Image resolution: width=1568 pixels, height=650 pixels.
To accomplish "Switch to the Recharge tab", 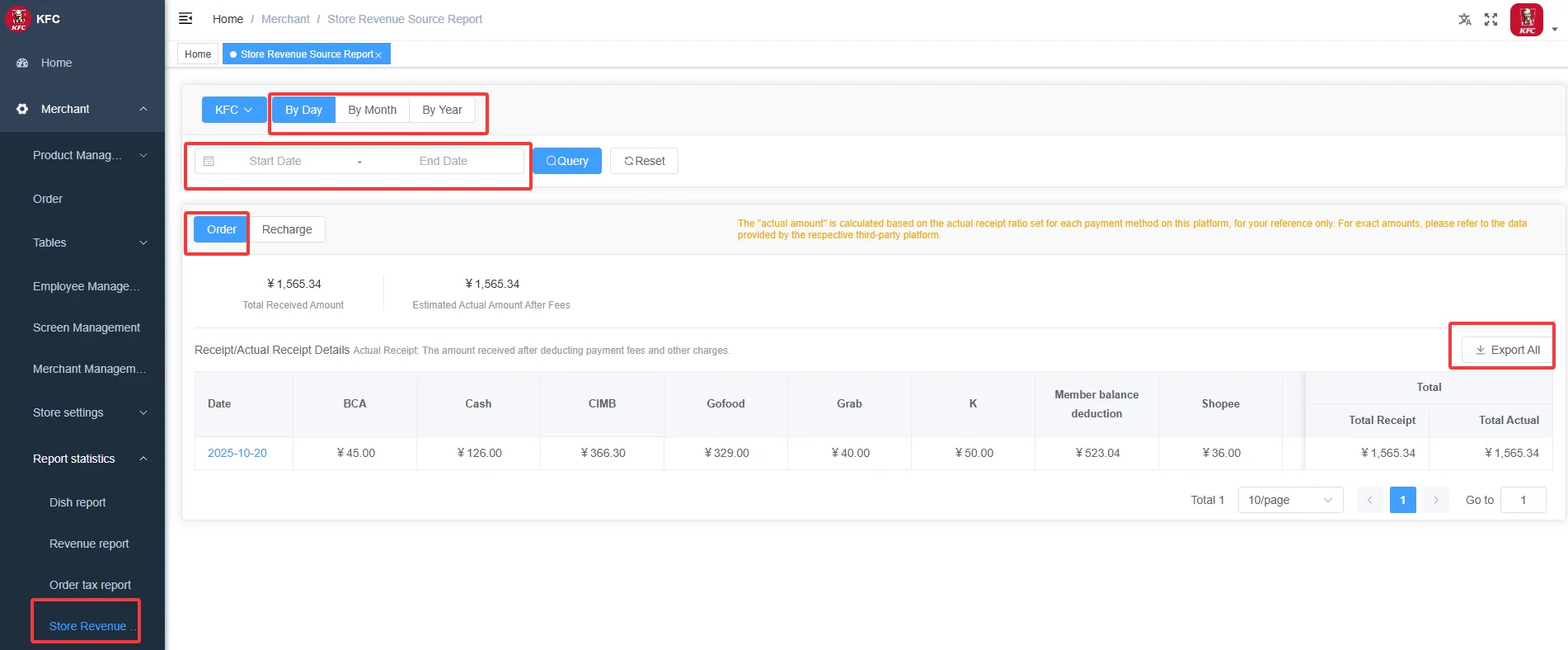I will click(287, 229).
